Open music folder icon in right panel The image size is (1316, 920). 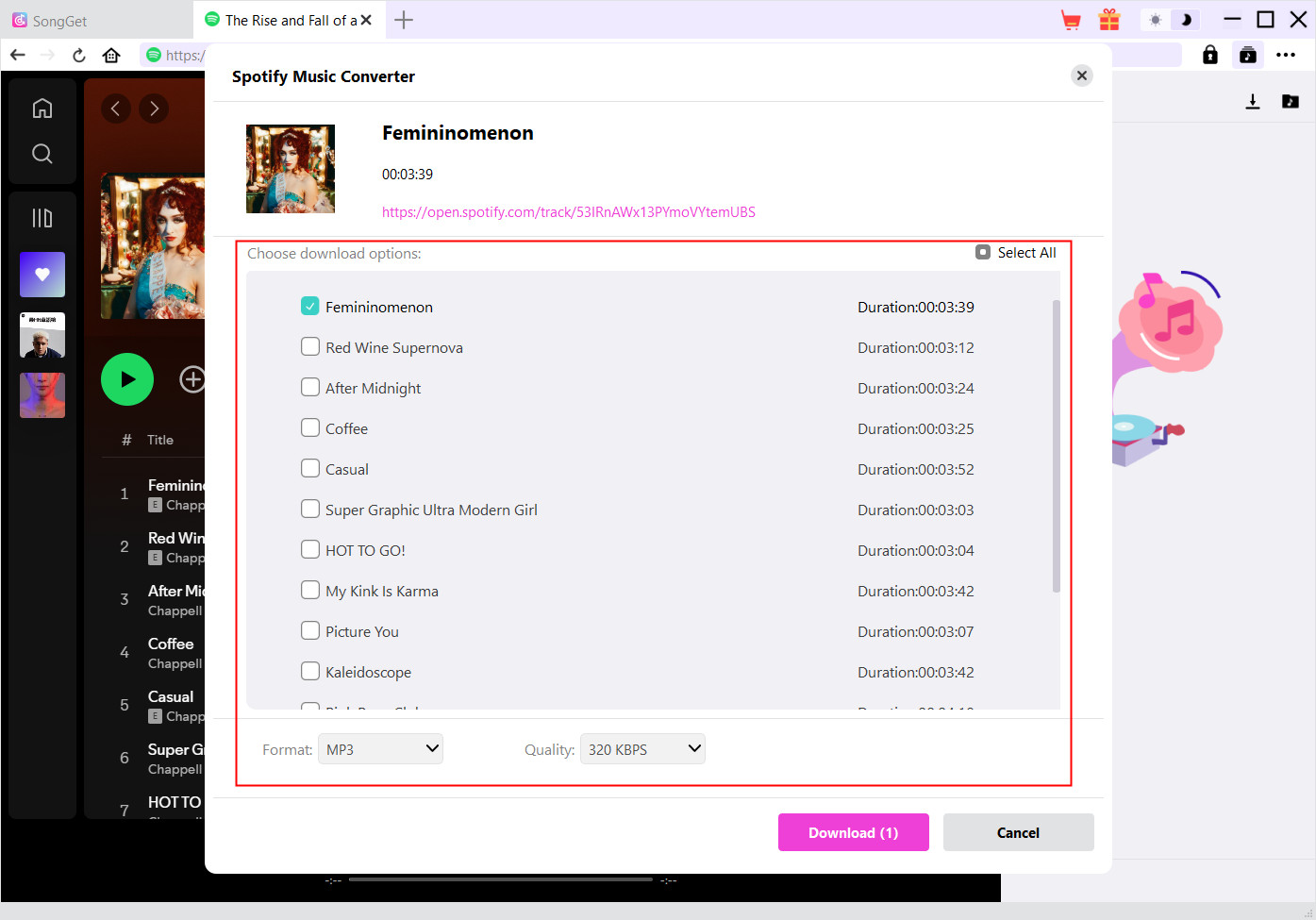tap(1291, 101)
